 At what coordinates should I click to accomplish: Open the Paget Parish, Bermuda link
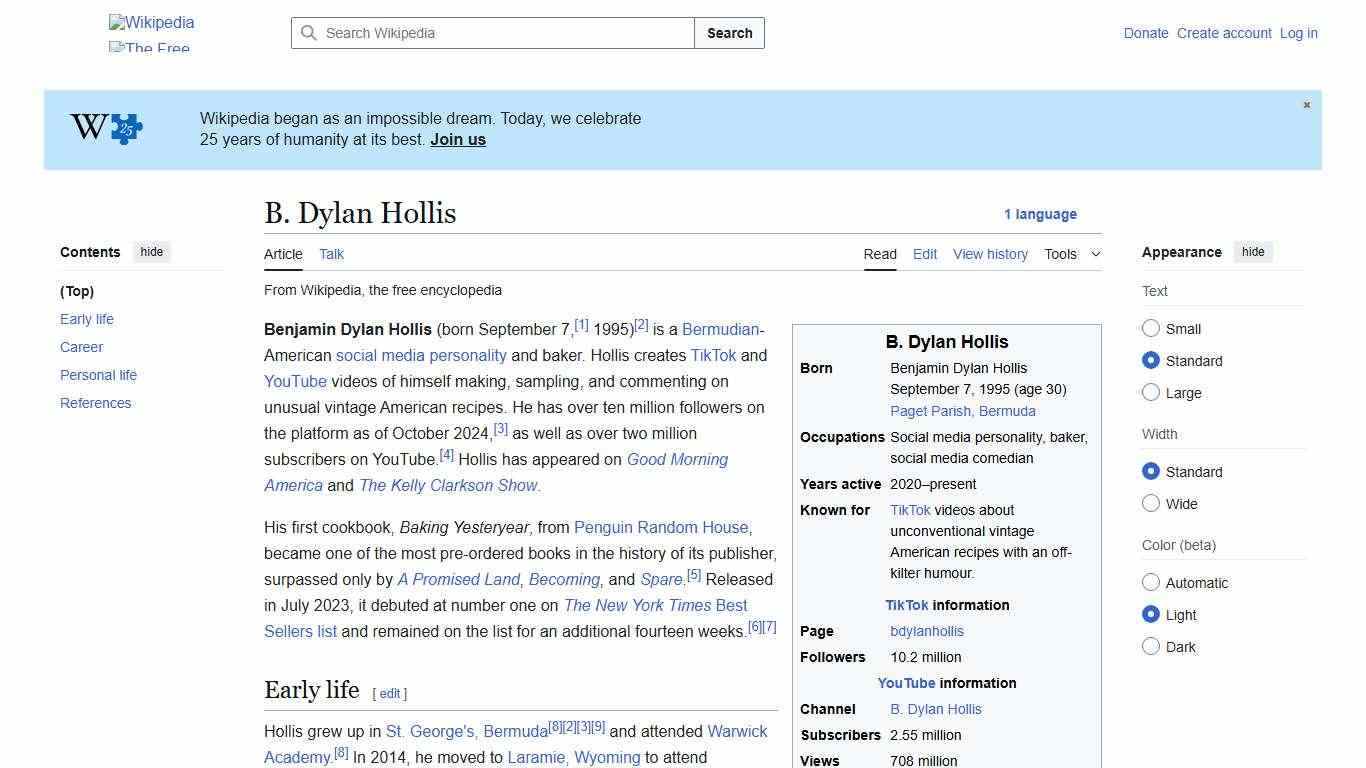click(962, 411)
